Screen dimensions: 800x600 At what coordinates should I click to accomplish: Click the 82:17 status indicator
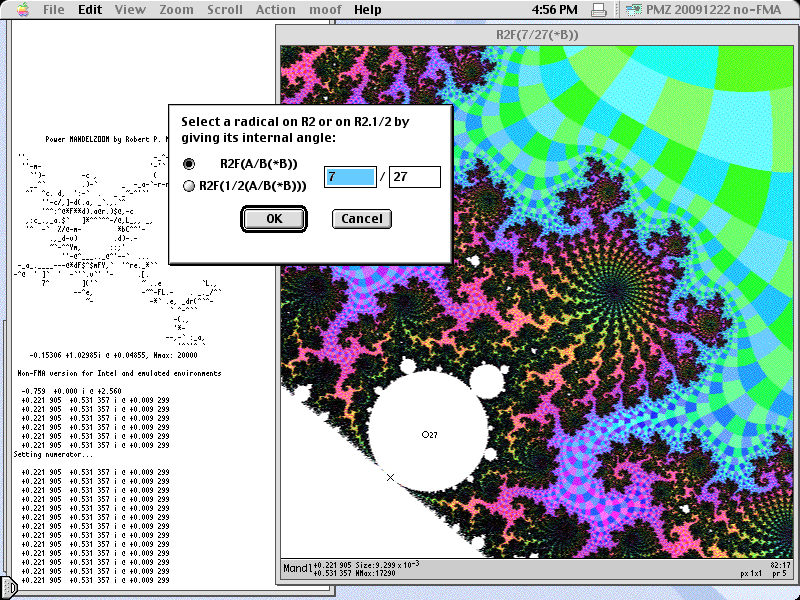click(x=780, y=565)
